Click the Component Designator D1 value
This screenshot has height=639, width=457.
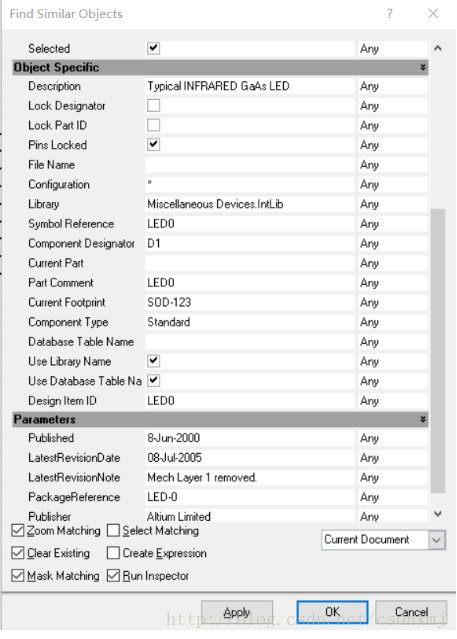point(249,243)
